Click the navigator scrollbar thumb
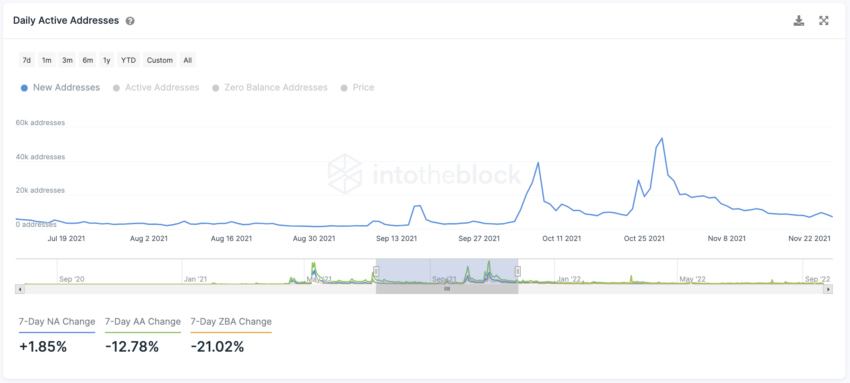The image size is (850, 383). [x=447, y=289]
